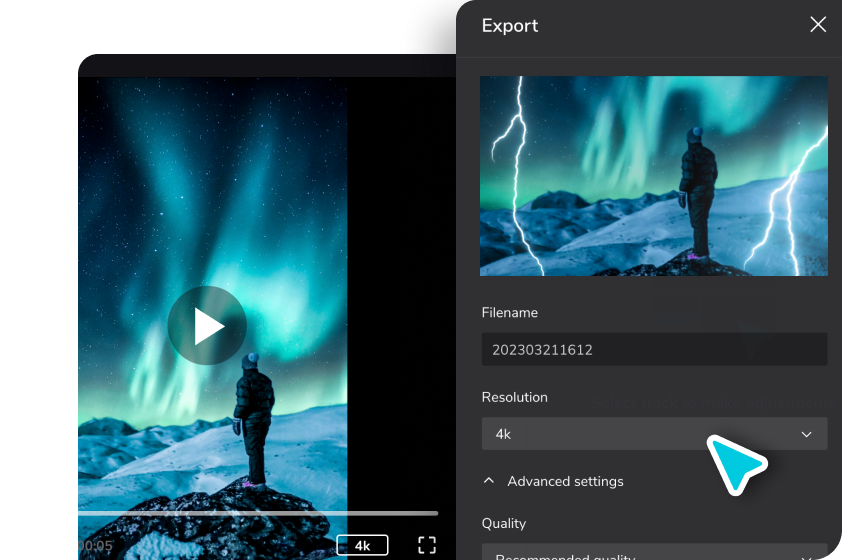Click the 4k badge in the player bar

[x=362, y=545]
